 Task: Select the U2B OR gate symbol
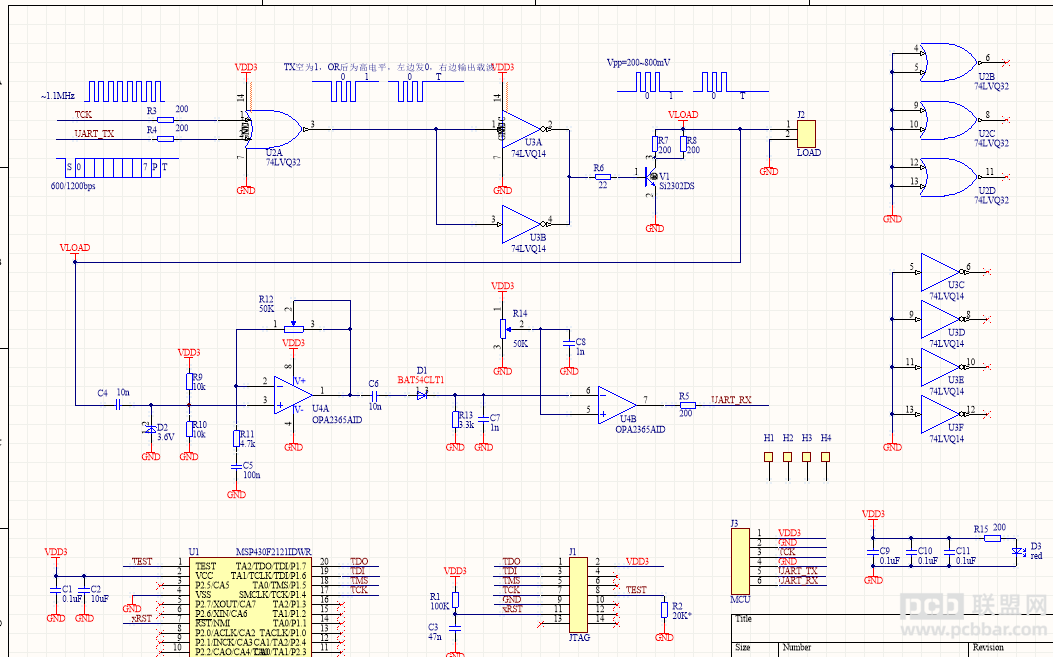pos(948,62)
